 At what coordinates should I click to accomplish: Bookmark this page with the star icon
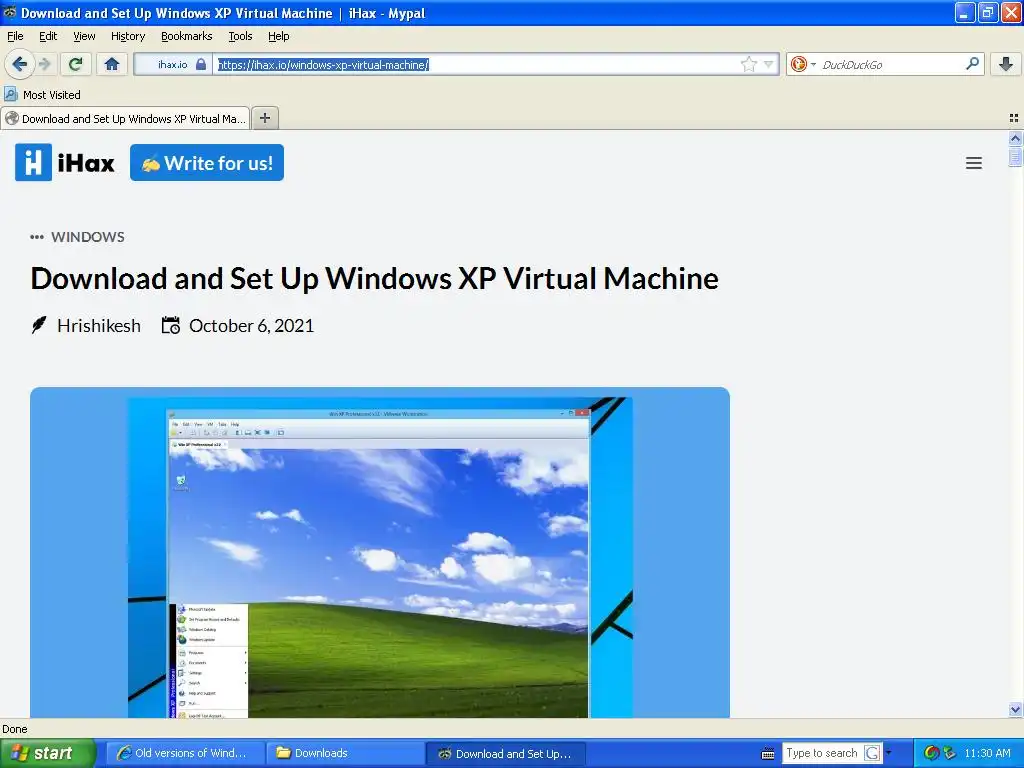748,64
